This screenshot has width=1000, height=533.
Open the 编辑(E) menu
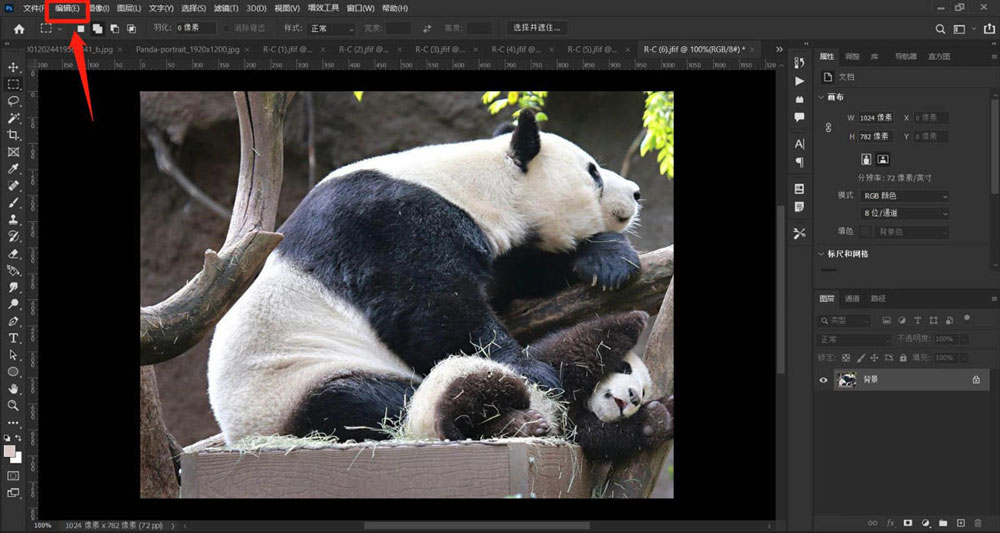(x=67, y=8)
